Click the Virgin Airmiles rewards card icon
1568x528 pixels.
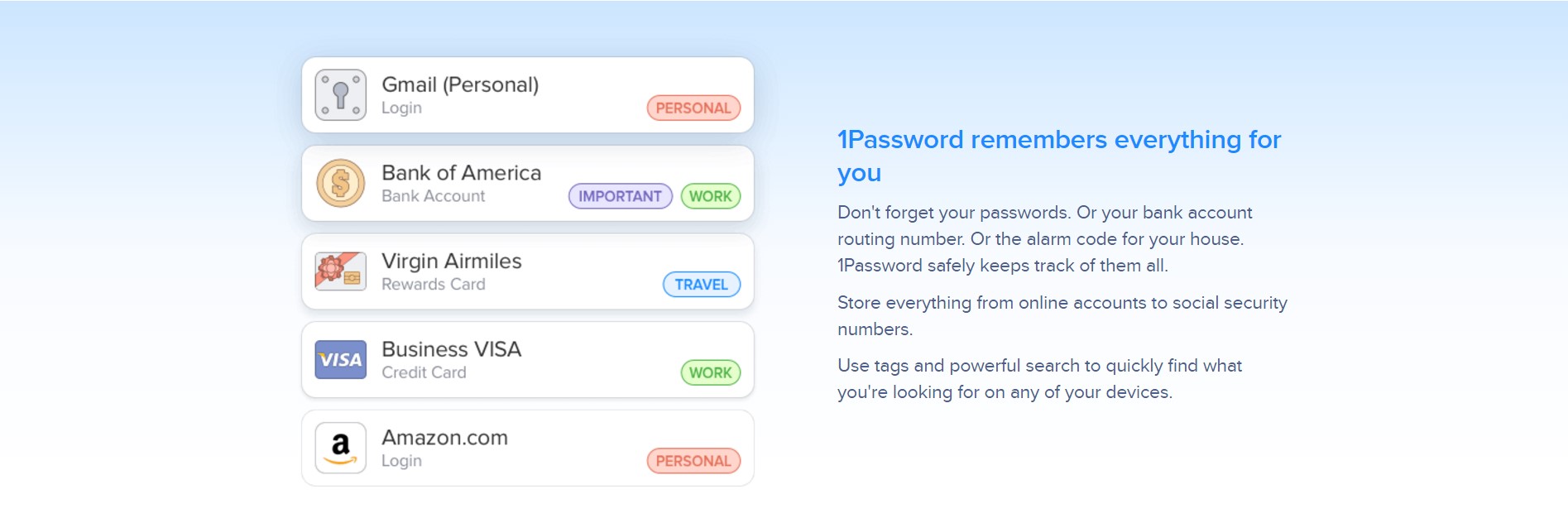[x=339, y=271]
